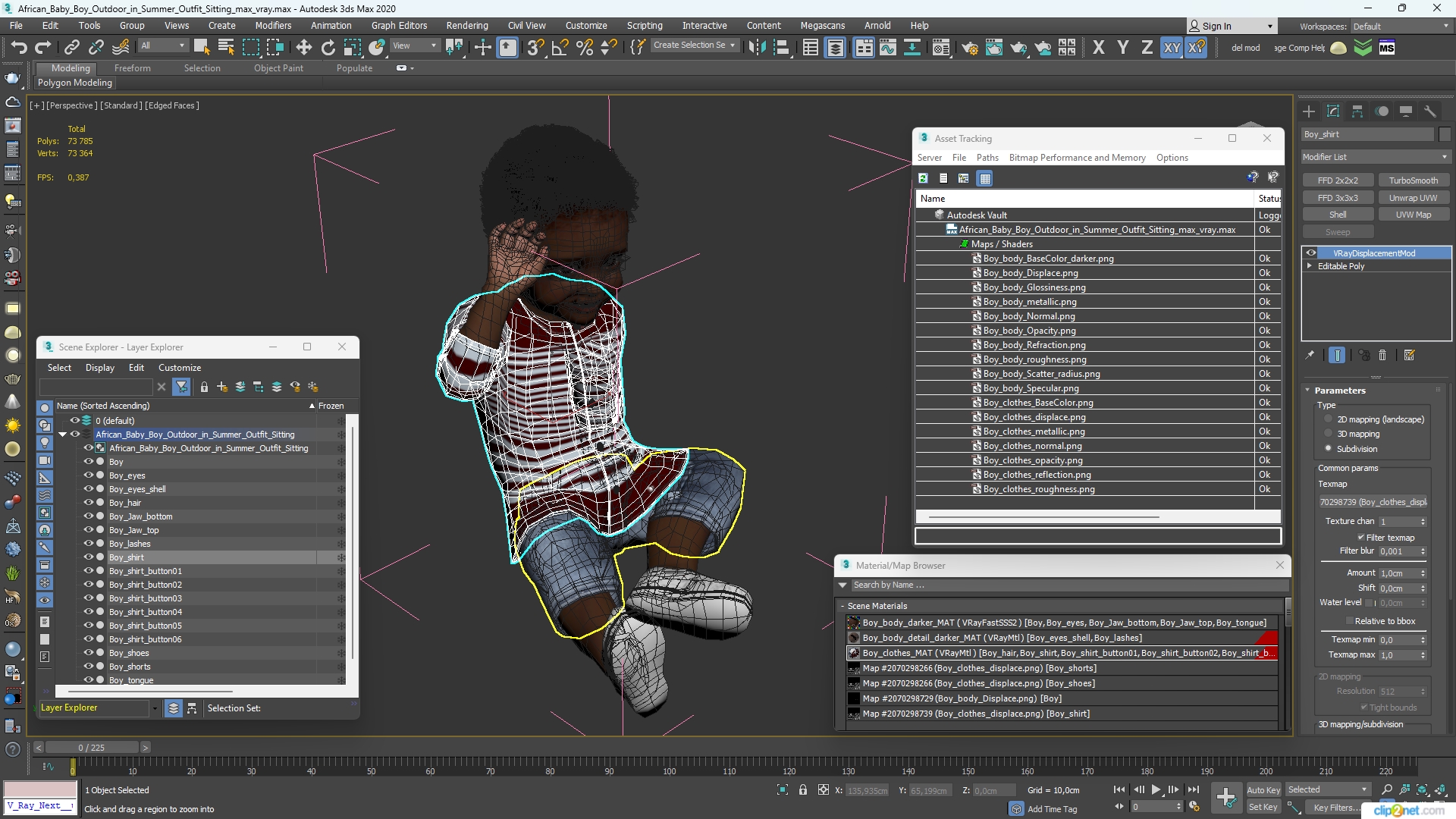1456x819 pixels.
Task: Expand the Editable Poly stack entry
Action: [x=1309, y=266]
